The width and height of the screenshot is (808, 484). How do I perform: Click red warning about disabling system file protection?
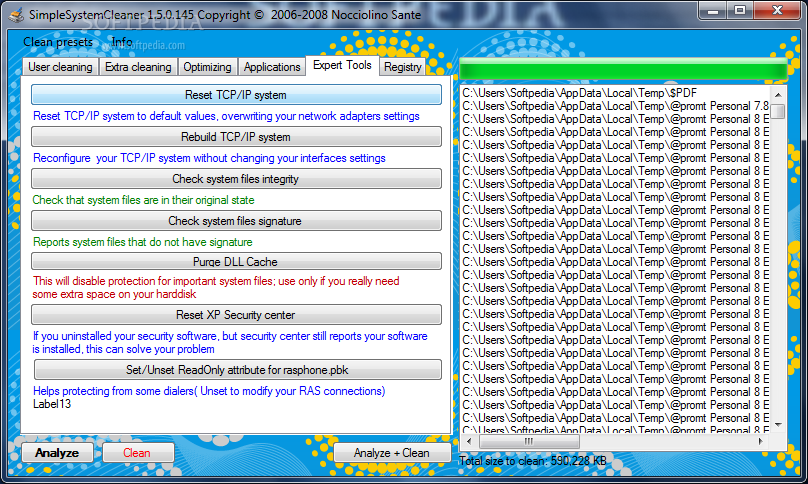click(216, 288)
